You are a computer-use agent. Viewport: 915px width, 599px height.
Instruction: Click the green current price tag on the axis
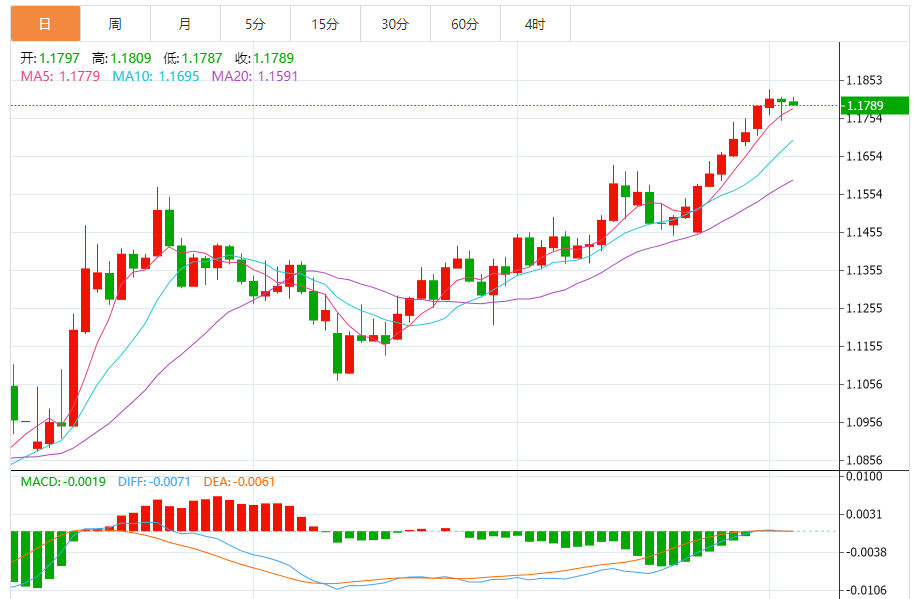[x=875, y=106]
